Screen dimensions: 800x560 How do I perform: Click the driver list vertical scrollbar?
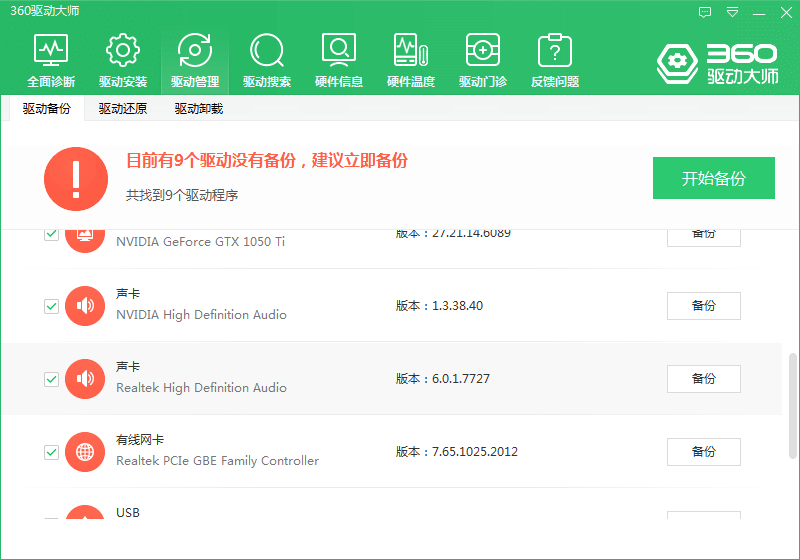coord(792,405)
